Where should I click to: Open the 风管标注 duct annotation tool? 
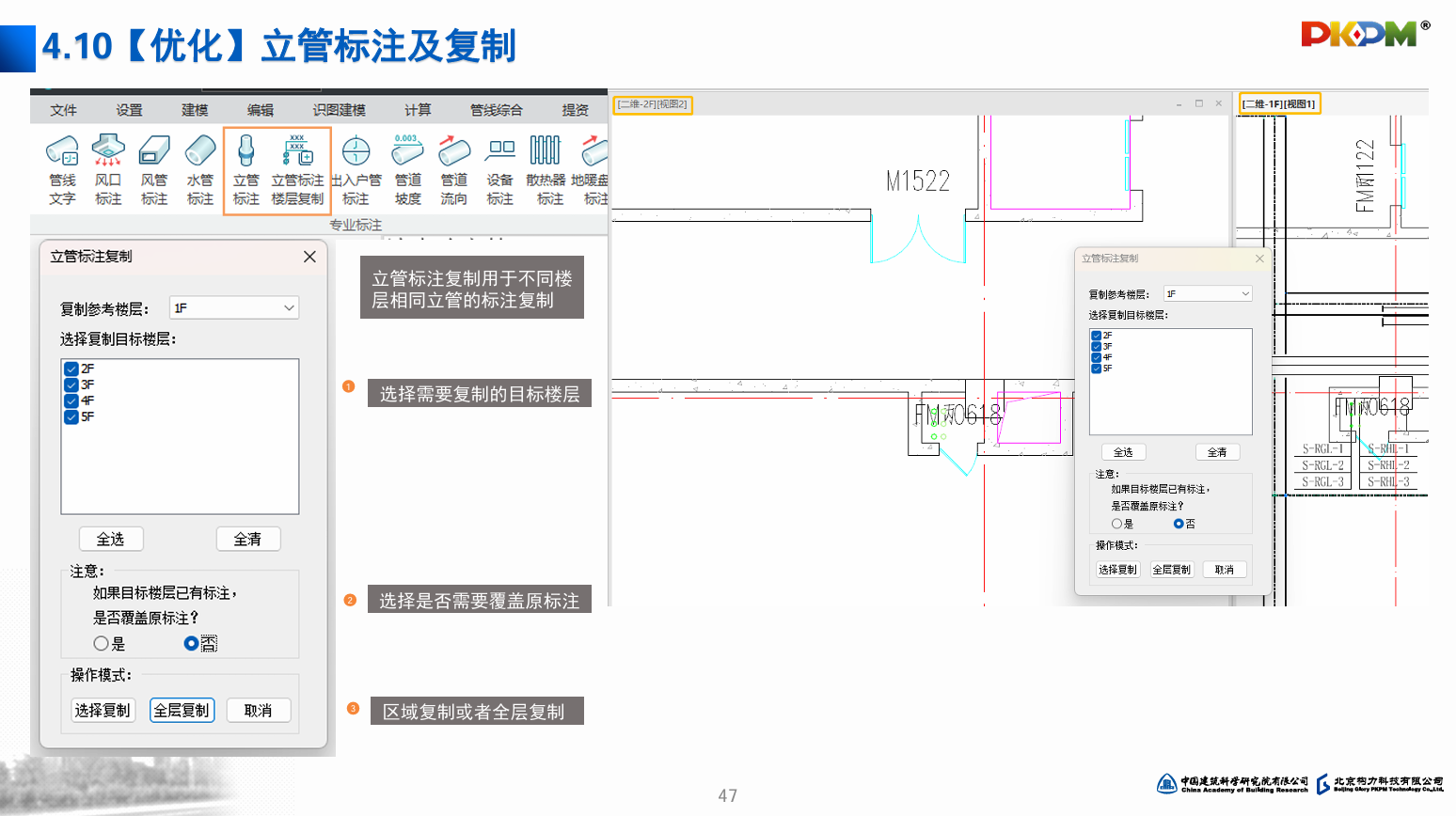tap(154, 169)
